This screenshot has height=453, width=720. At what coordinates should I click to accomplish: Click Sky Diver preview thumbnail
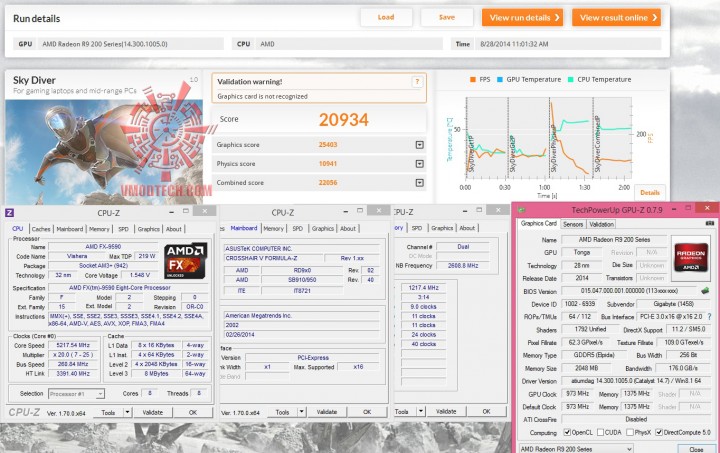pos(104,151)
